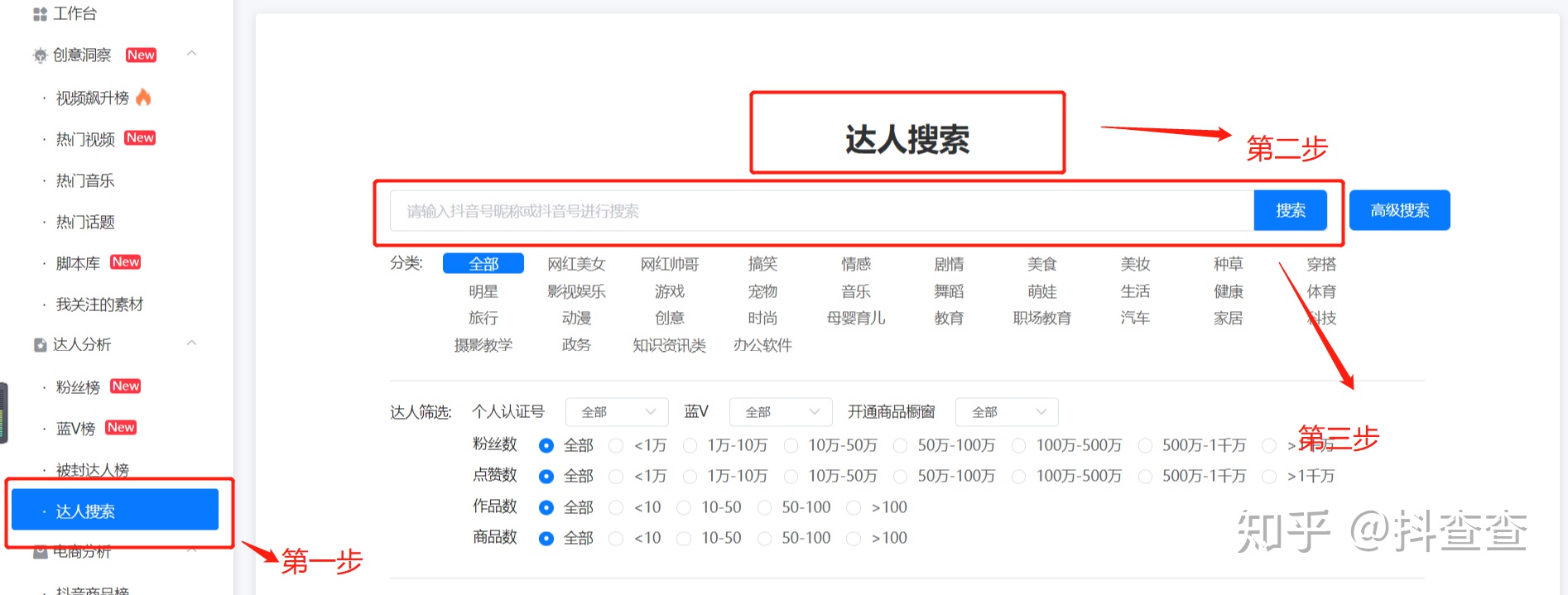Viewport: 1568px width, 595px height.
Task: Select the 情感 category
Action: tap(856, 264)
